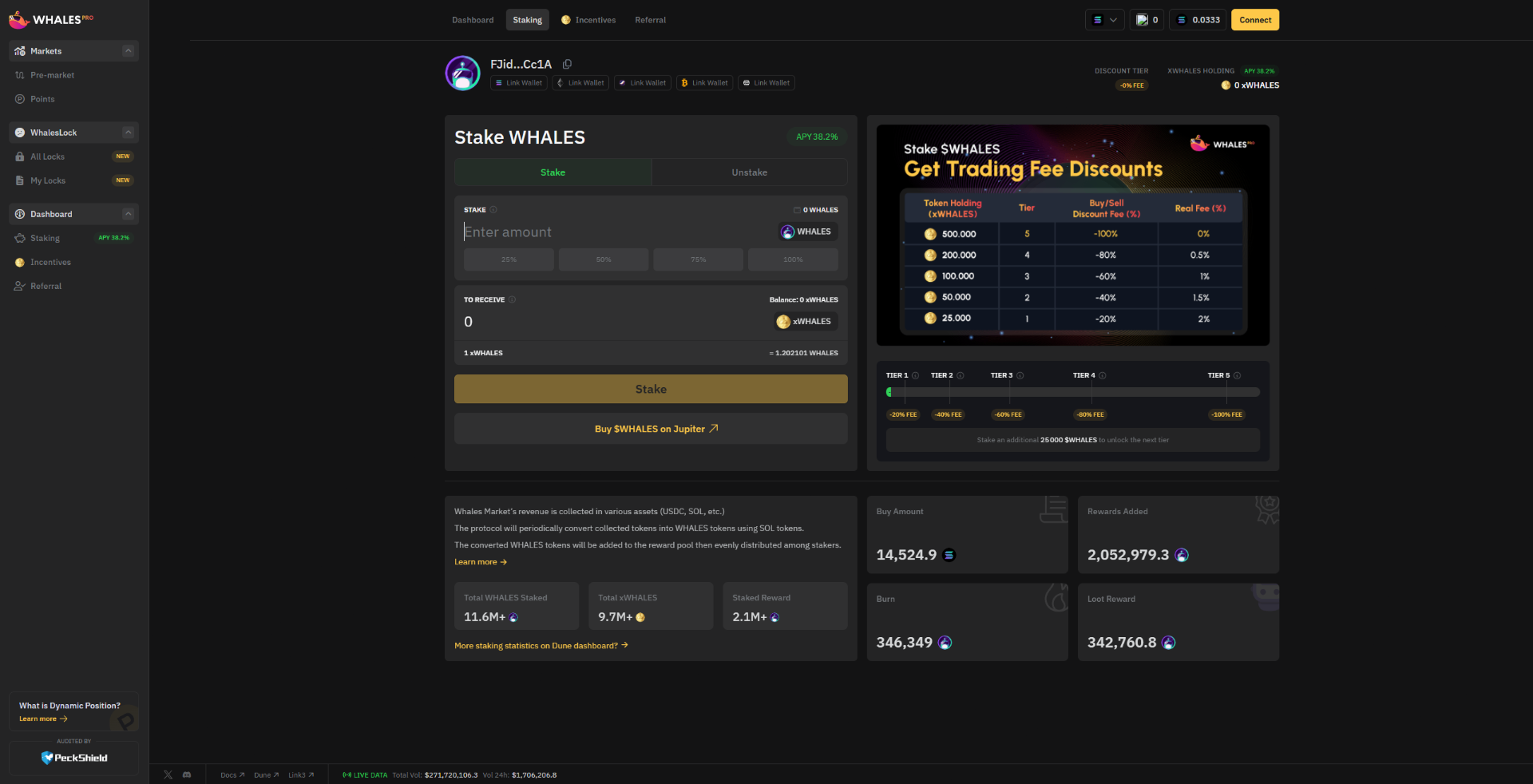Screen dimensions: 1533x784
Task: Switch to the Unstake tab
Action: coord(749,172)
